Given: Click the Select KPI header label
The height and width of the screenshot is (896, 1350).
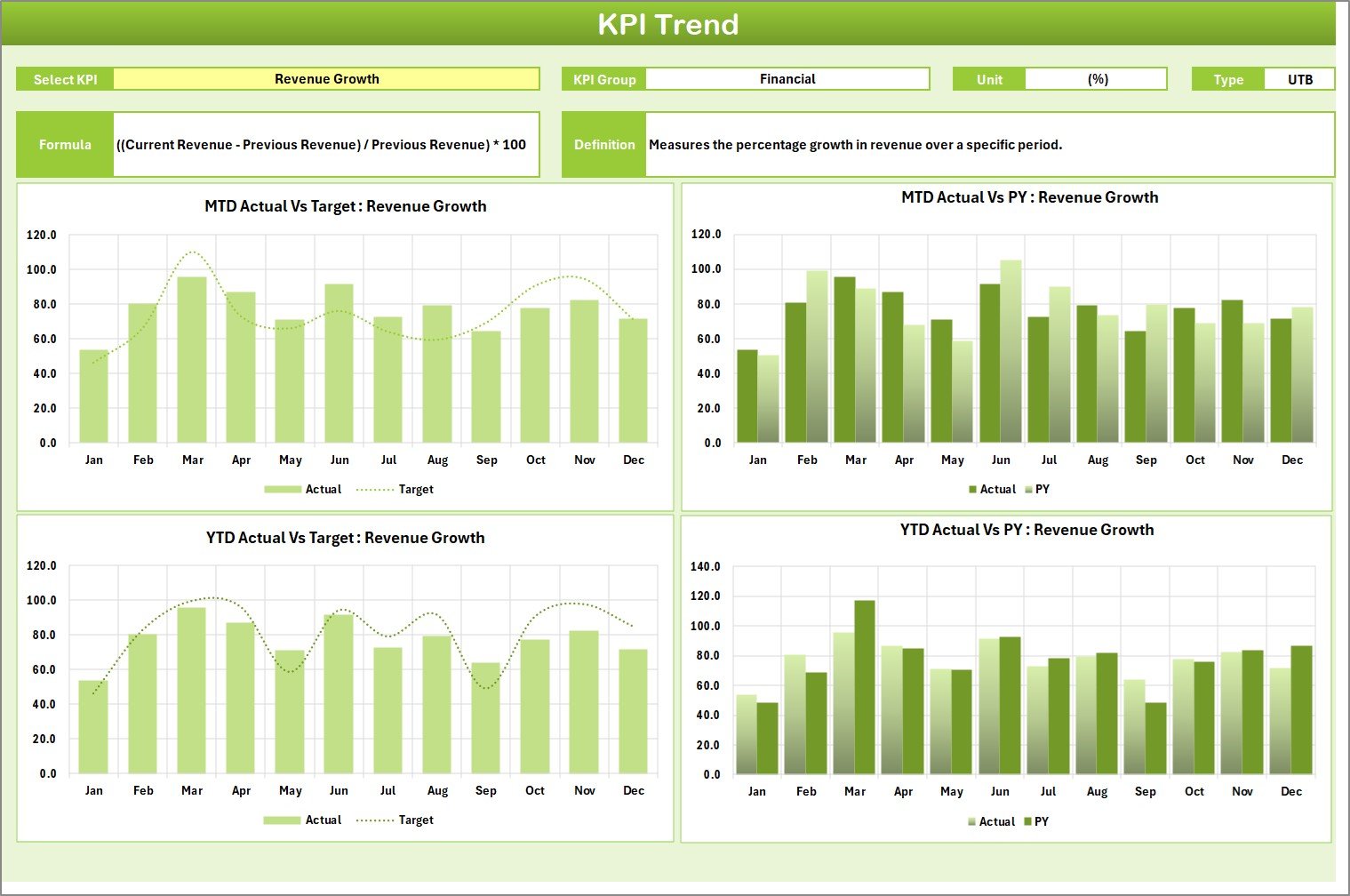Looking at the screenshot, I should (64, 78).
